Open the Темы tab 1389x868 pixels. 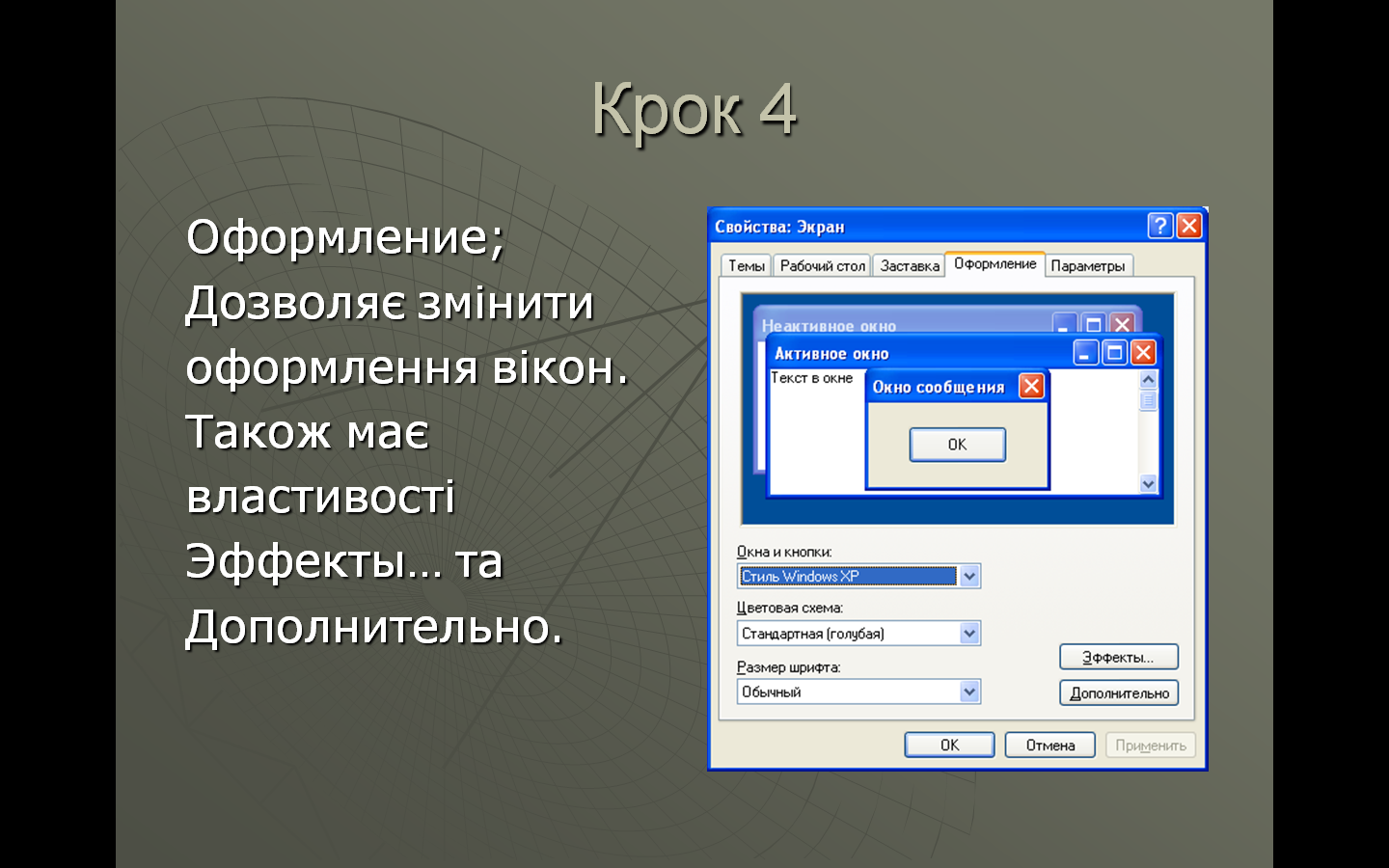point(746,266)
